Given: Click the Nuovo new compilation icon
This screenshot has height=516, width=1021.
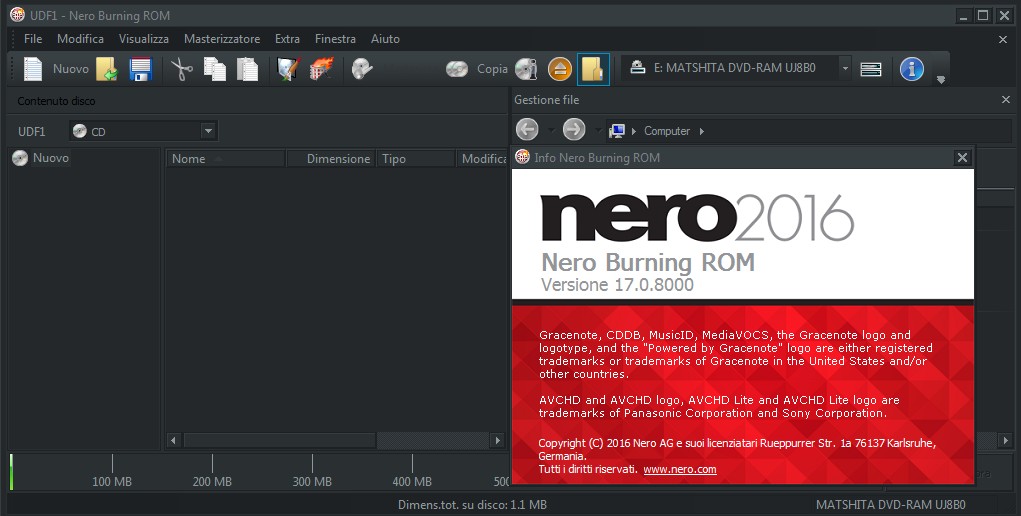Looking at the screenshot, I should tap(33, 68).
